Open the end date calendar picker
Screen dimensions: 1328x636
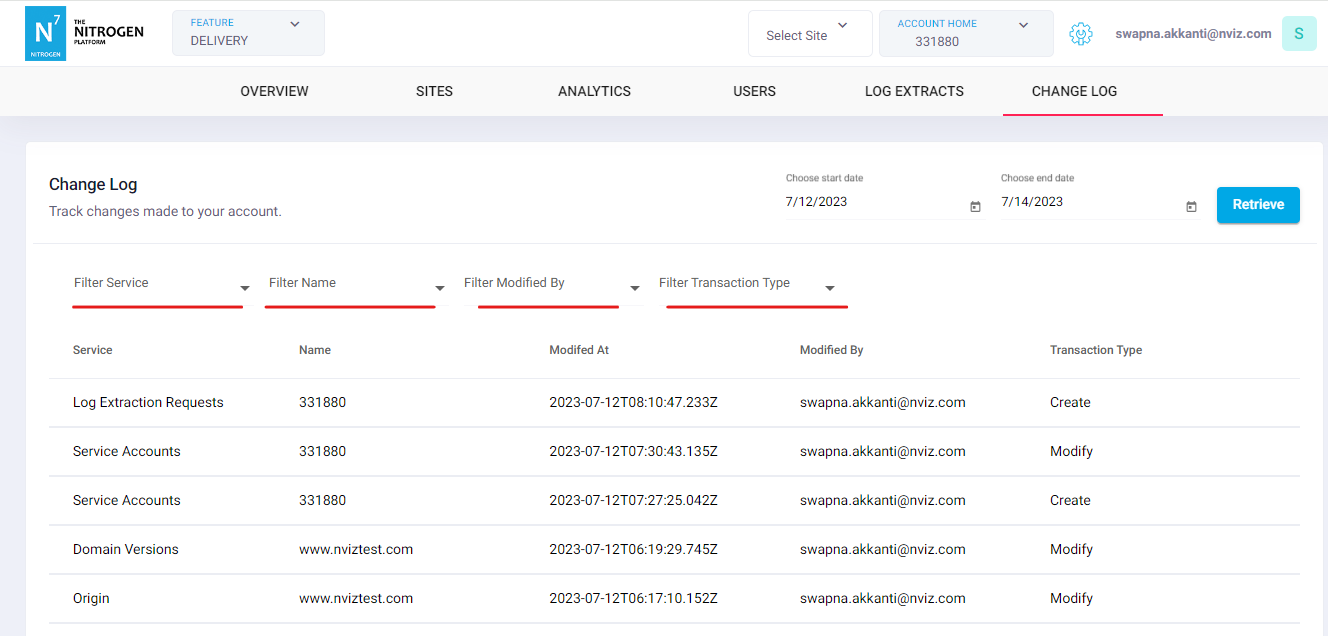(x=1191, y=207)
